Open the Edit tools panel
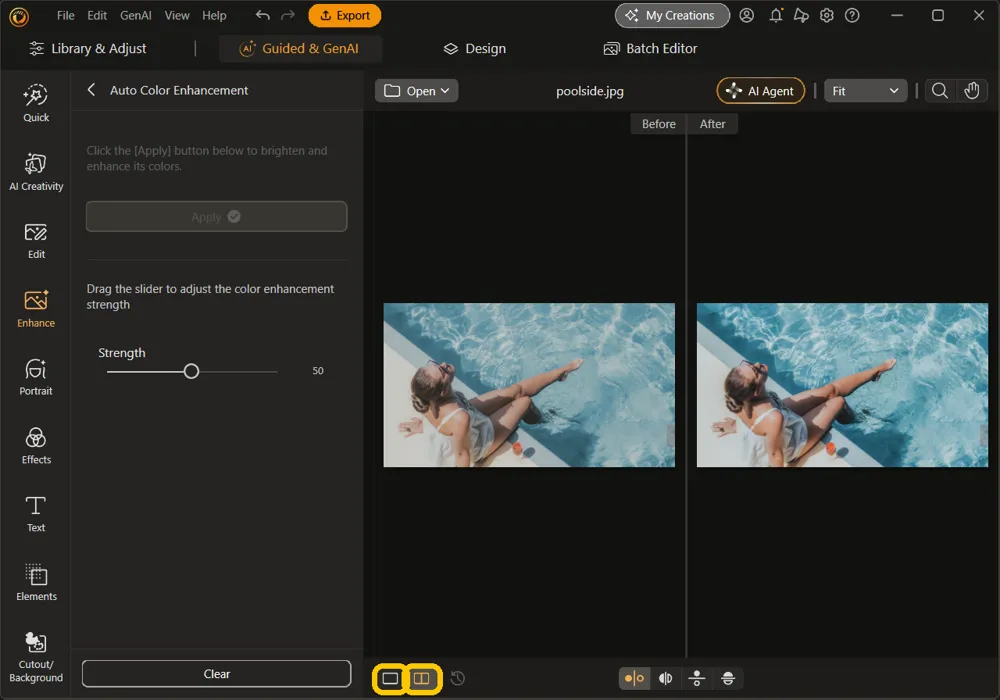 point(36,241)
